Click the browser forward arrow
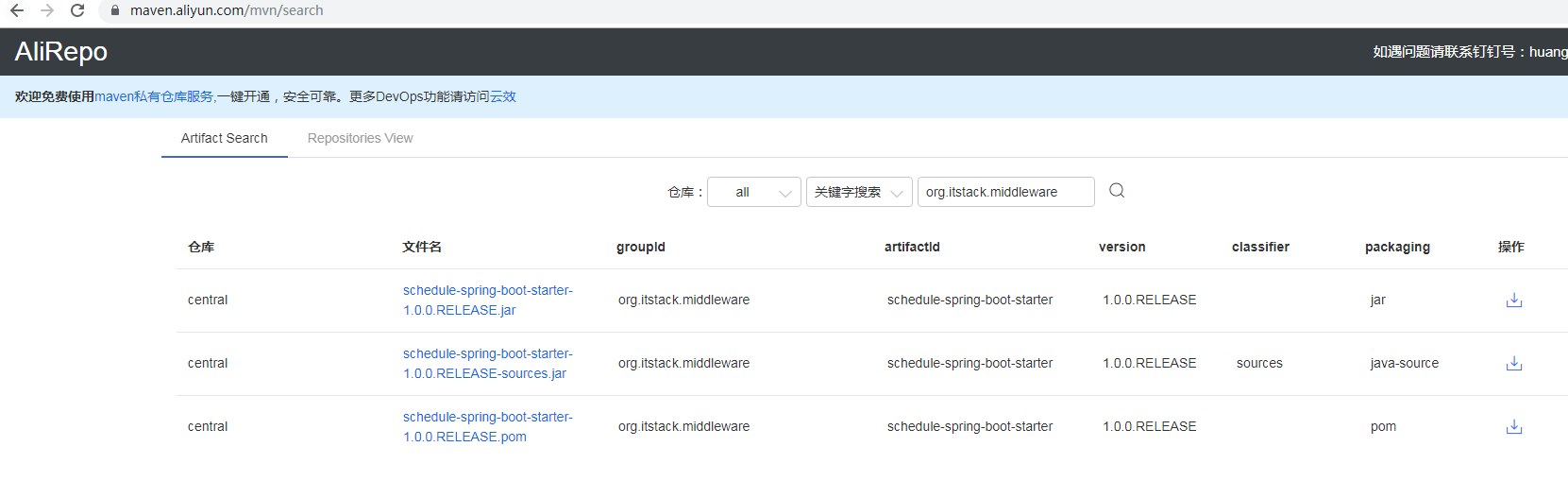The height and width of the screenshot is (481, 1568). [x=47, y=10]
